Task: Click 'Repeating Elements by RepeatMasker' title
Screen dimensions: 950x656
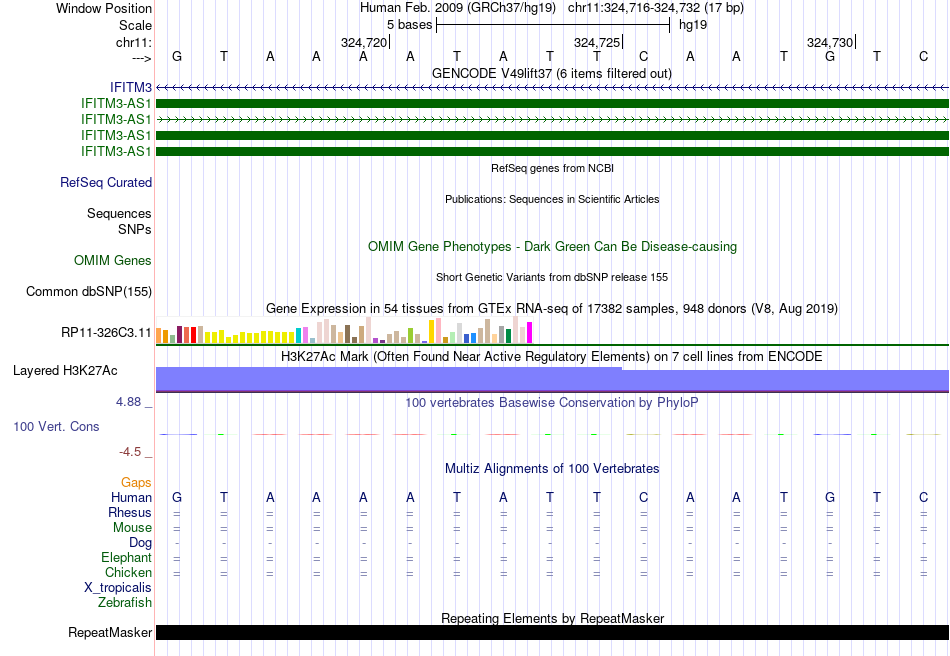Action: 552,618
